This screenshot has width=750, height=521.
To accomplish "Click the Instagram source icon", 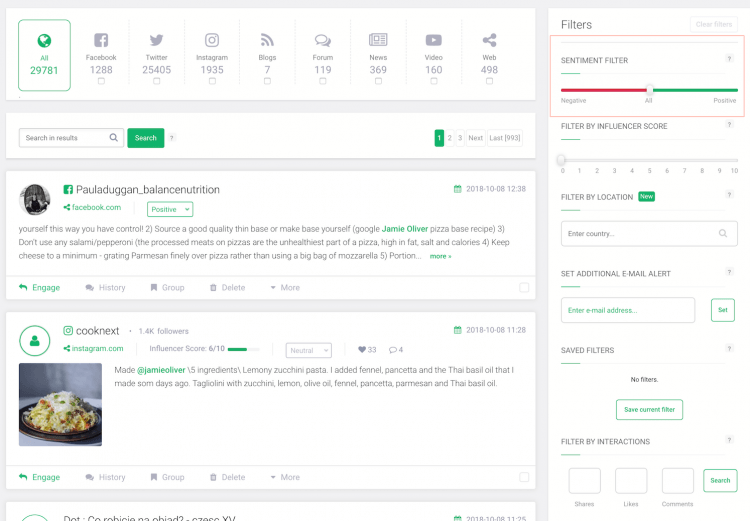I will point(212,40).
